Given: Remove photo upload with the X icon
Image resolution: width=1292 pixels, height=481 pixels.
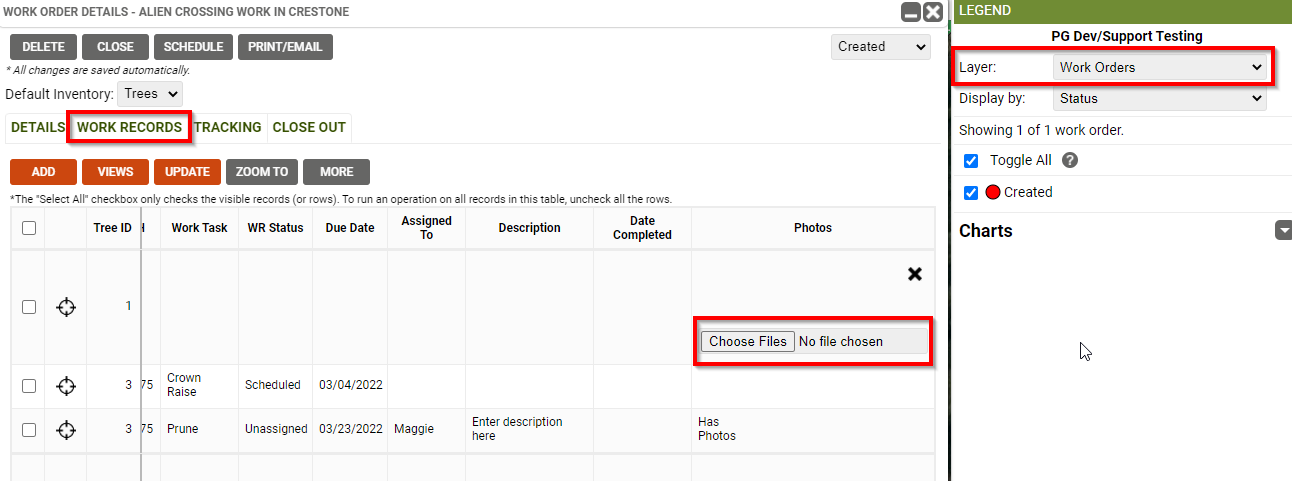Looking at the screenshot, I should (914, 274).
